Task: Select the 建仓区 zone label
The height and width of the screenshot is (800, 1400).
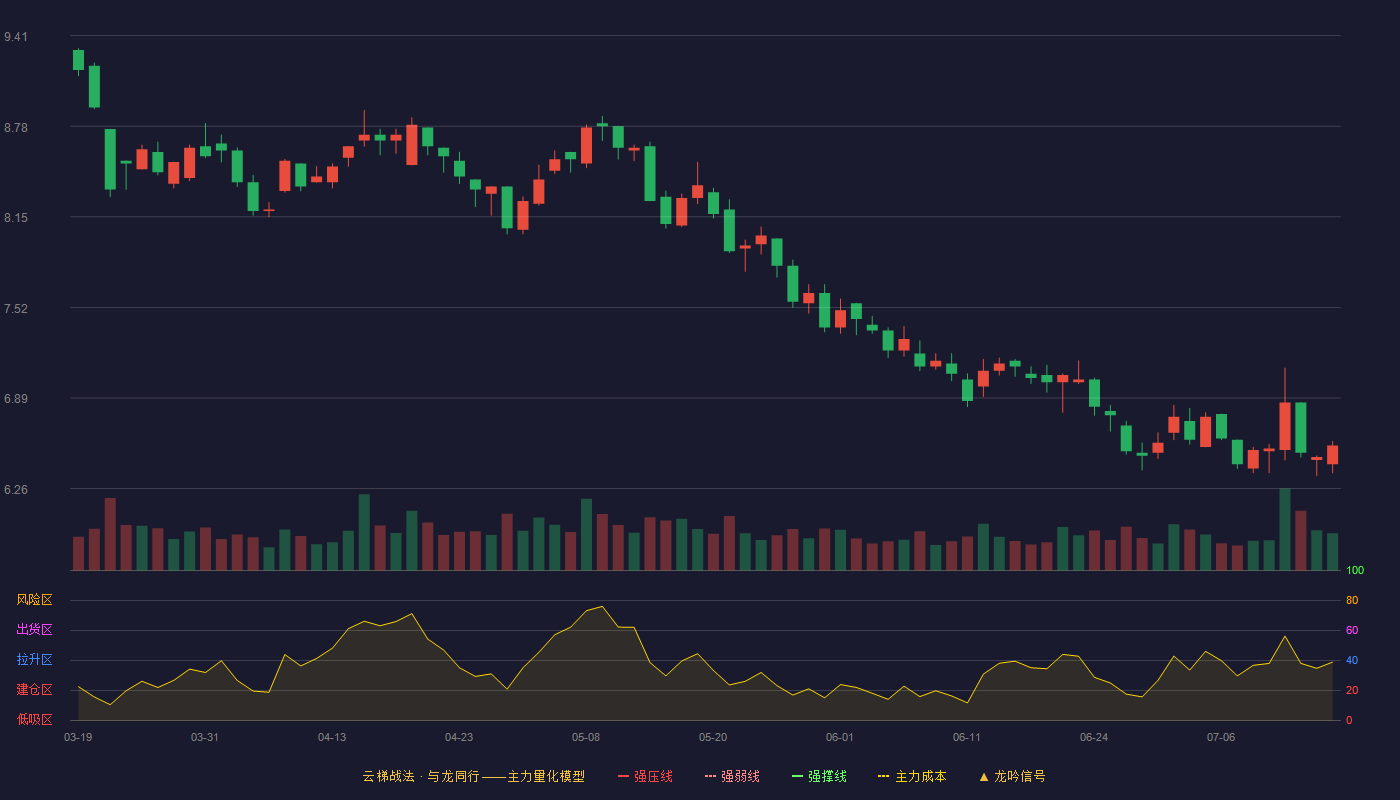Action: pos(34,690)
